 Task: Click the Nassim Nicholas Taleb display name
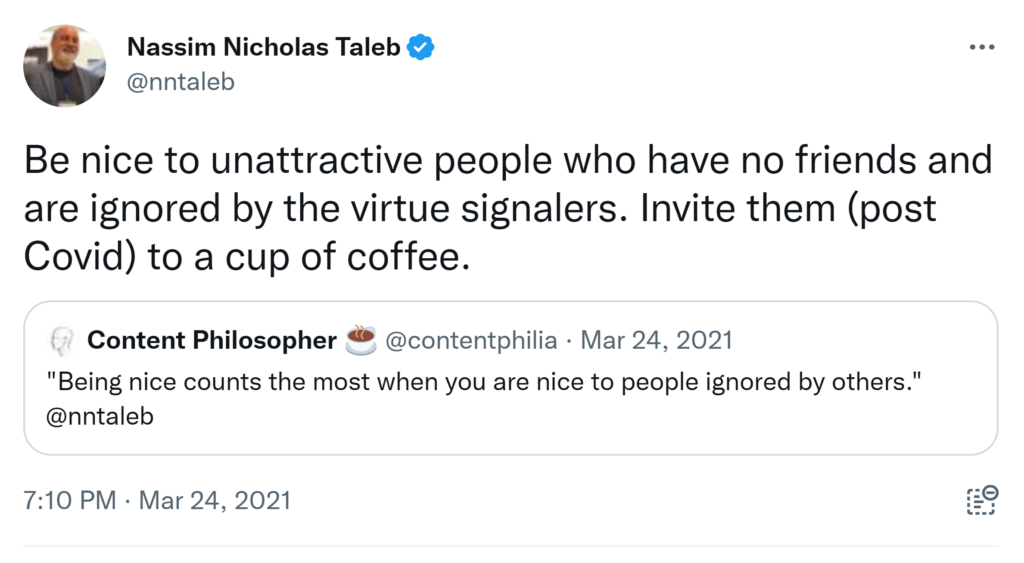(x=263, y=46)
